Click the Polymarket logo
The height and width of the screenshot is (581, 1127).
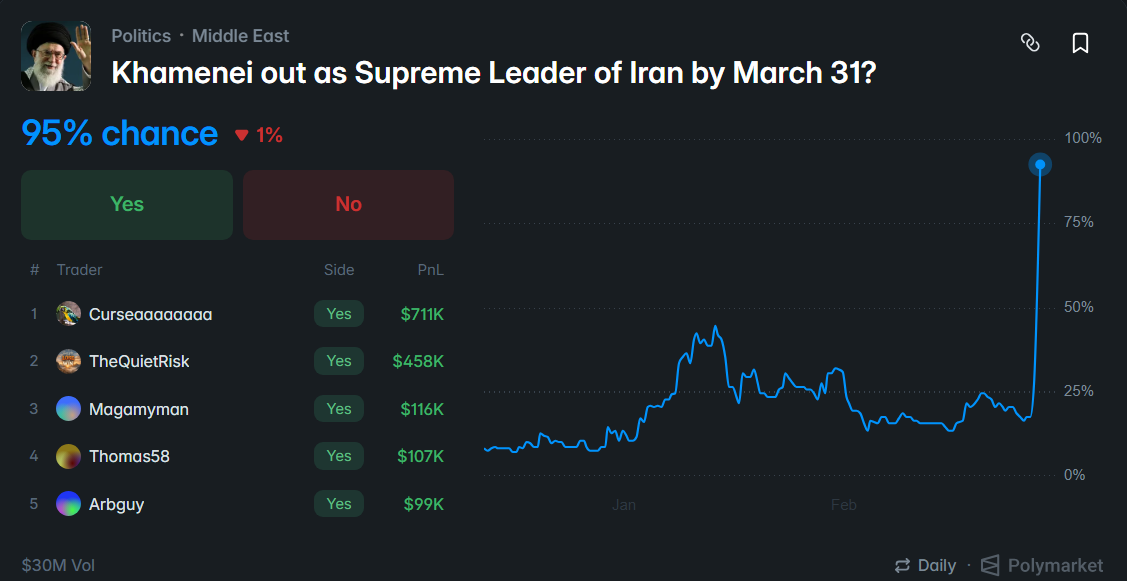[x=1041, y=565]
